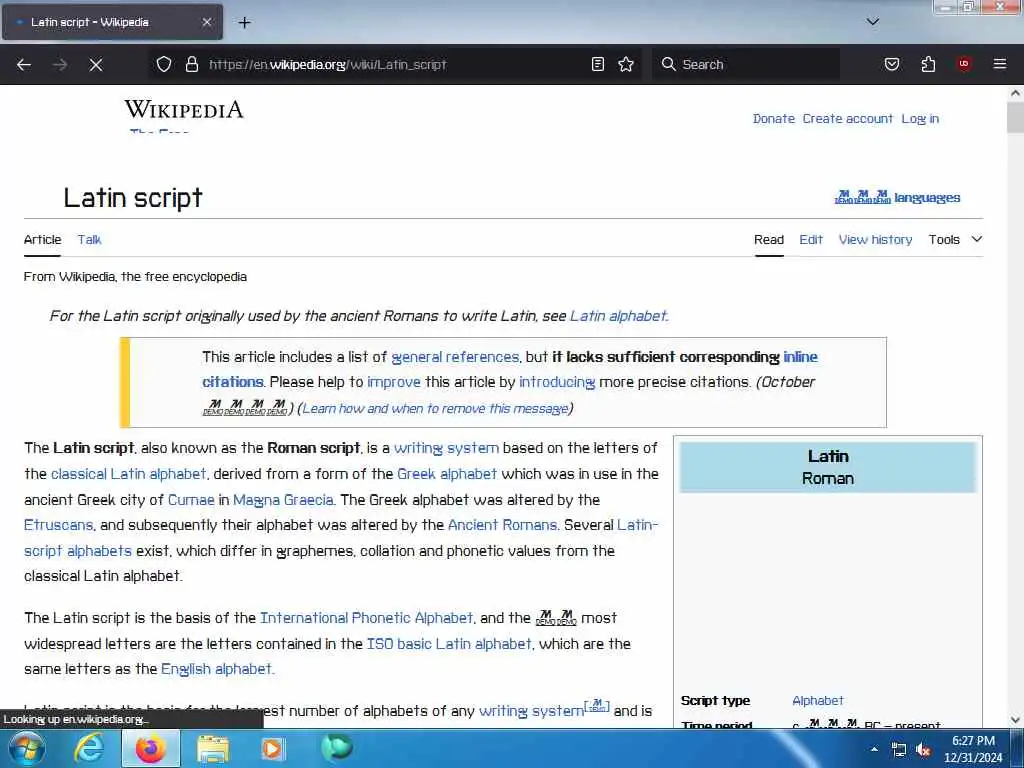Expand the Tools dropdown menu

coord(955,240)
